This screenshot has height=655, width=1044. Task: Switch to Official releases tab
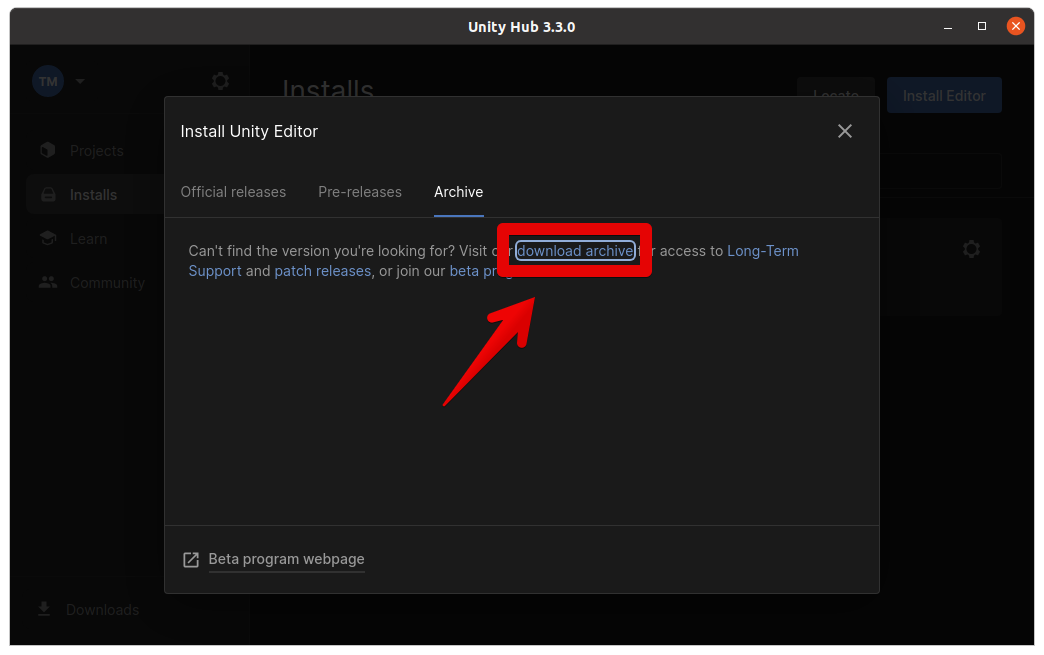233,192
